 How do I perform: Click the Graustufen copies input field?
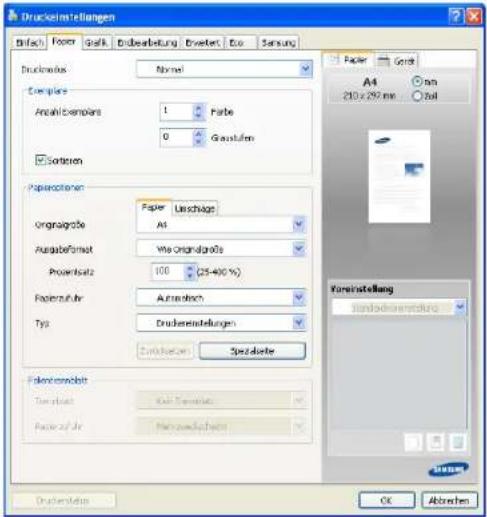(x=177, y=137)
